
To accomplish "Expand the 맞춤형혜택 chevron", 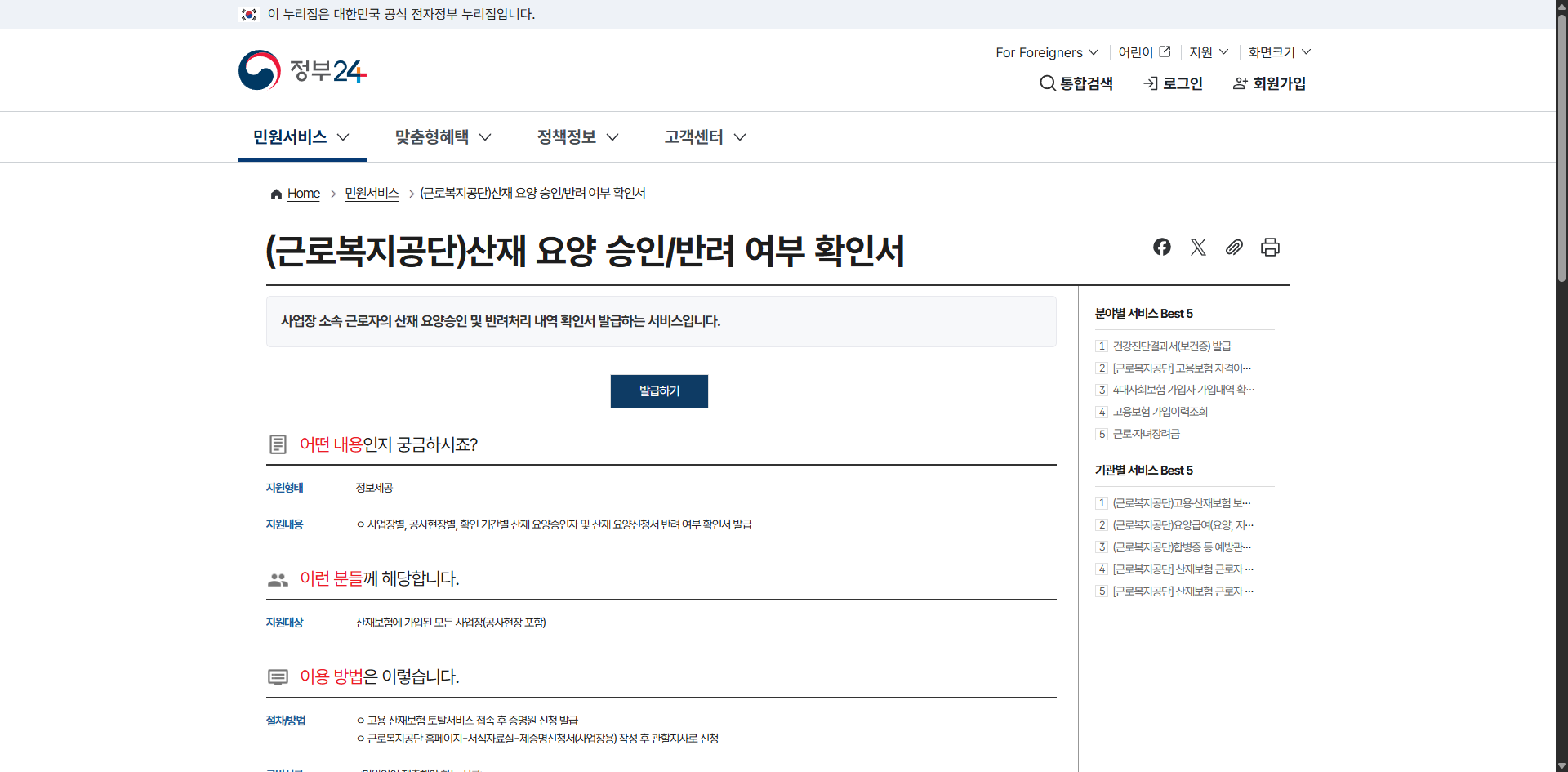I will tap(486, 137).
